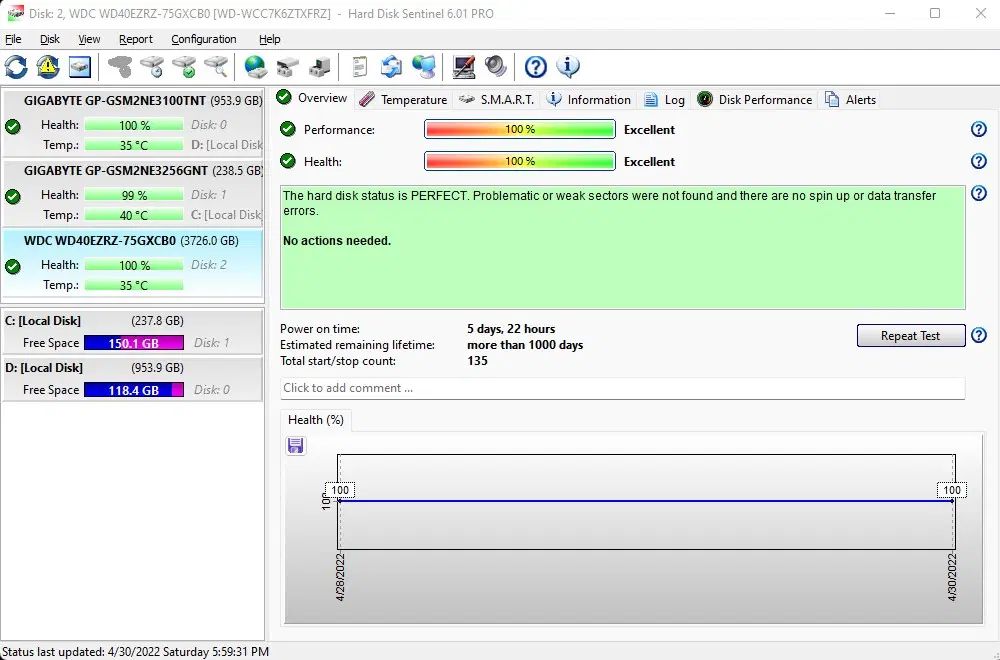This screenshot has width=1000, height=660.
Task: Click the help icon beside the status message
Action: (978, 193)
